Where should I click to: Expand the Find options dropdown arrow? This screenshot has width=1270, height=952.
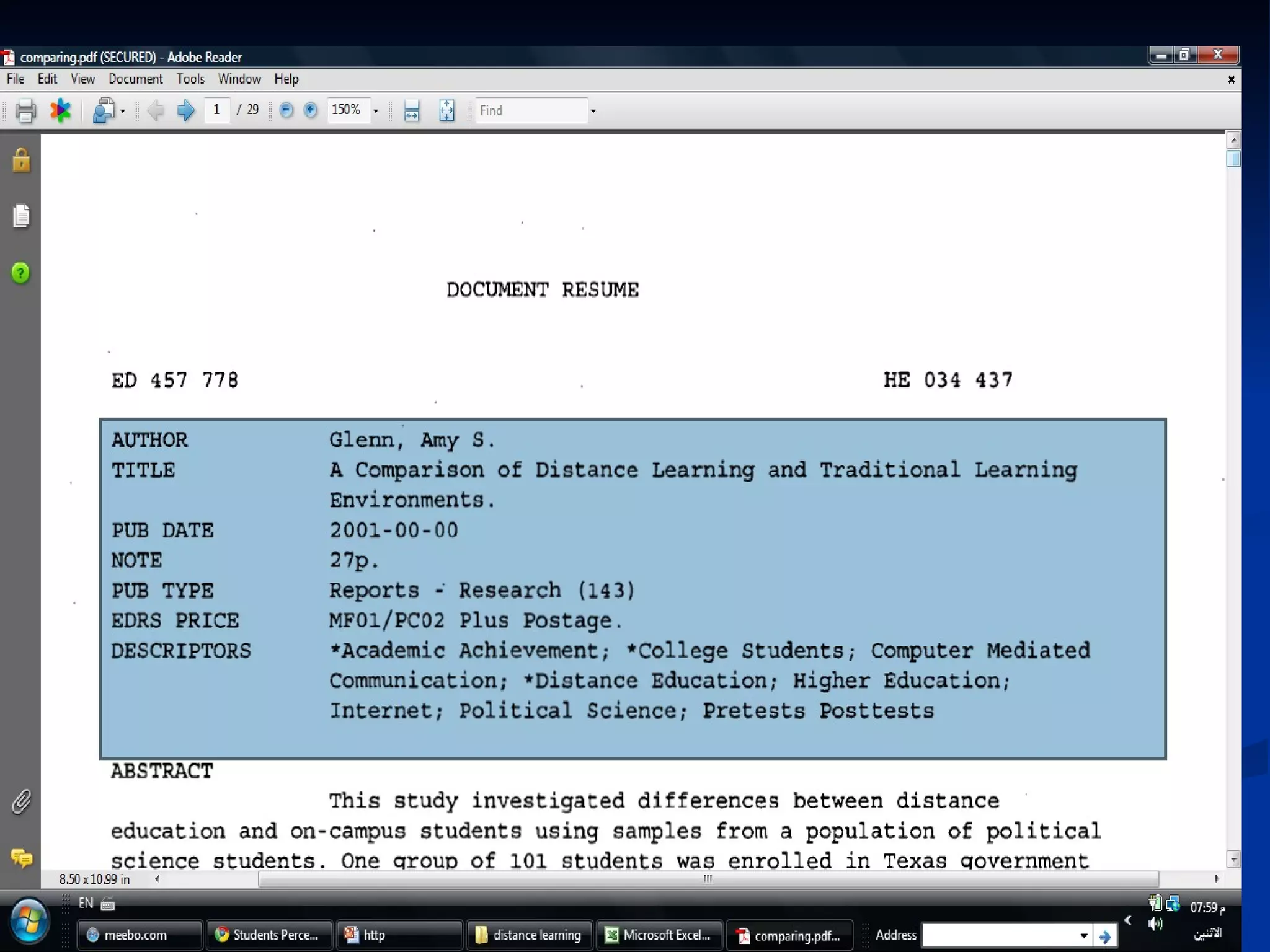(x=593, y=111)
